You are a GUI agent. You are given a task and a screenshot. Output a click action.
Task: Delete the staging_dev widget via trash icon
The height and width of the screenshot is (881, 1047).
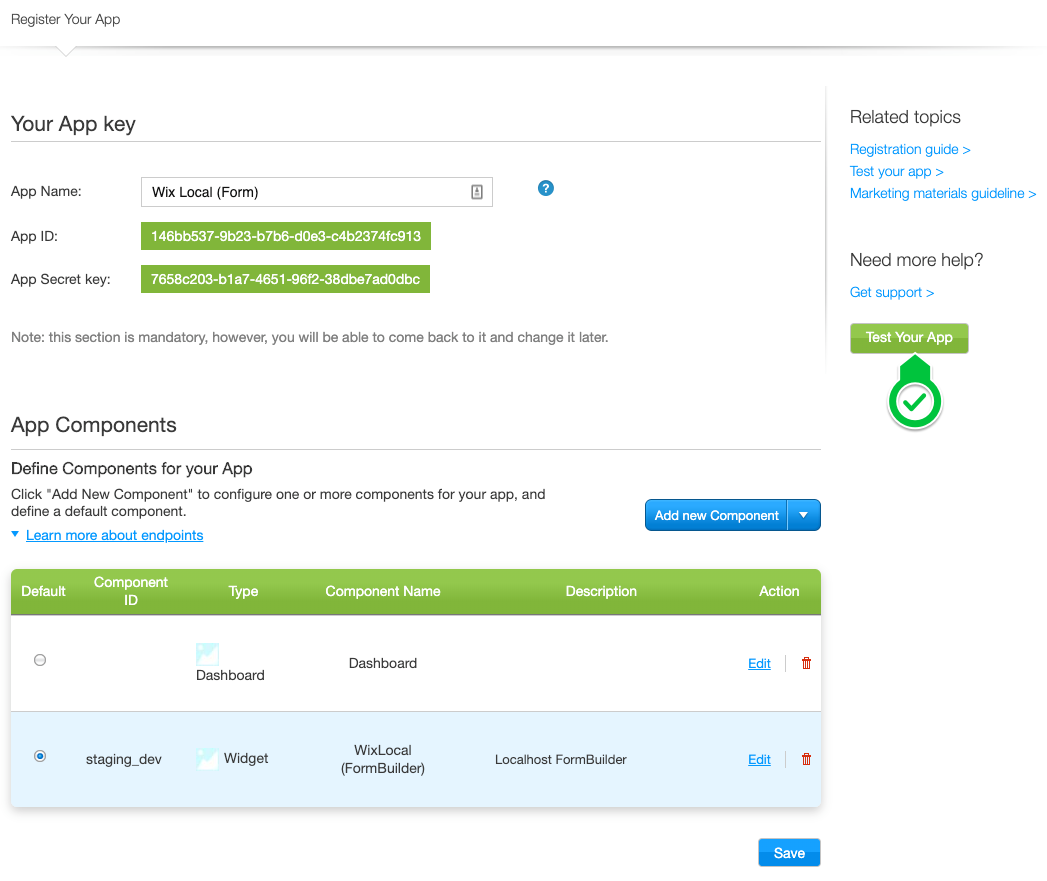point(807,759)
